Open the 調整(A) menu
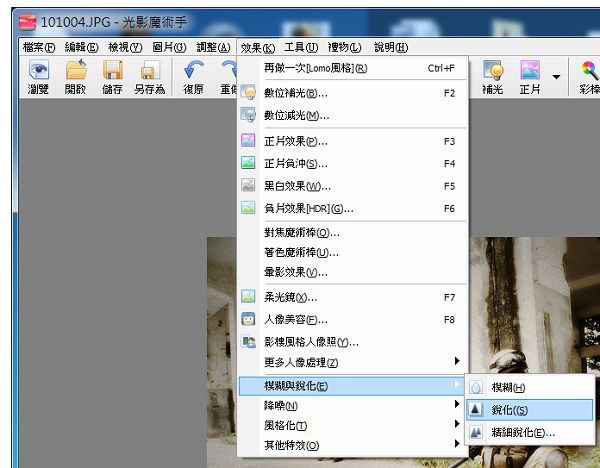Screen dimensions: 600x468 (x=214, y=47)
